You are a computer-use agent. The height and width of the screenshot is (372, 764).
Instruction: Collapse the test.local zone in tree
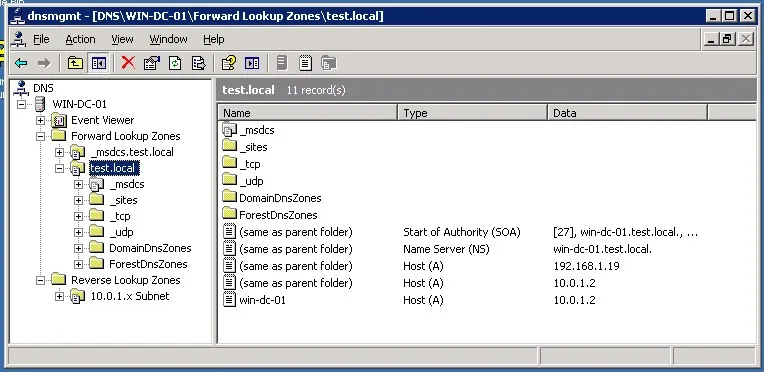pyautogui.click(x=59, y=168)
